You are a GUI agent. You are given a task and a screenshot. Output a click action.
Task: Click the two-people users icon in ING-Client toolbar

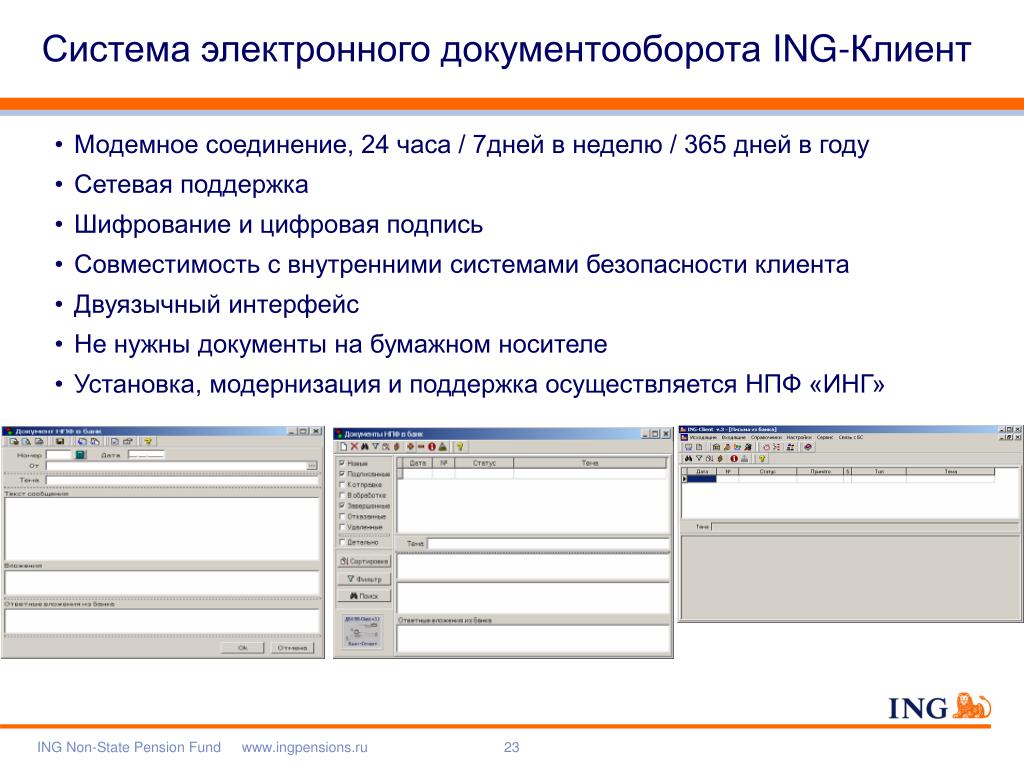(791, 447)
